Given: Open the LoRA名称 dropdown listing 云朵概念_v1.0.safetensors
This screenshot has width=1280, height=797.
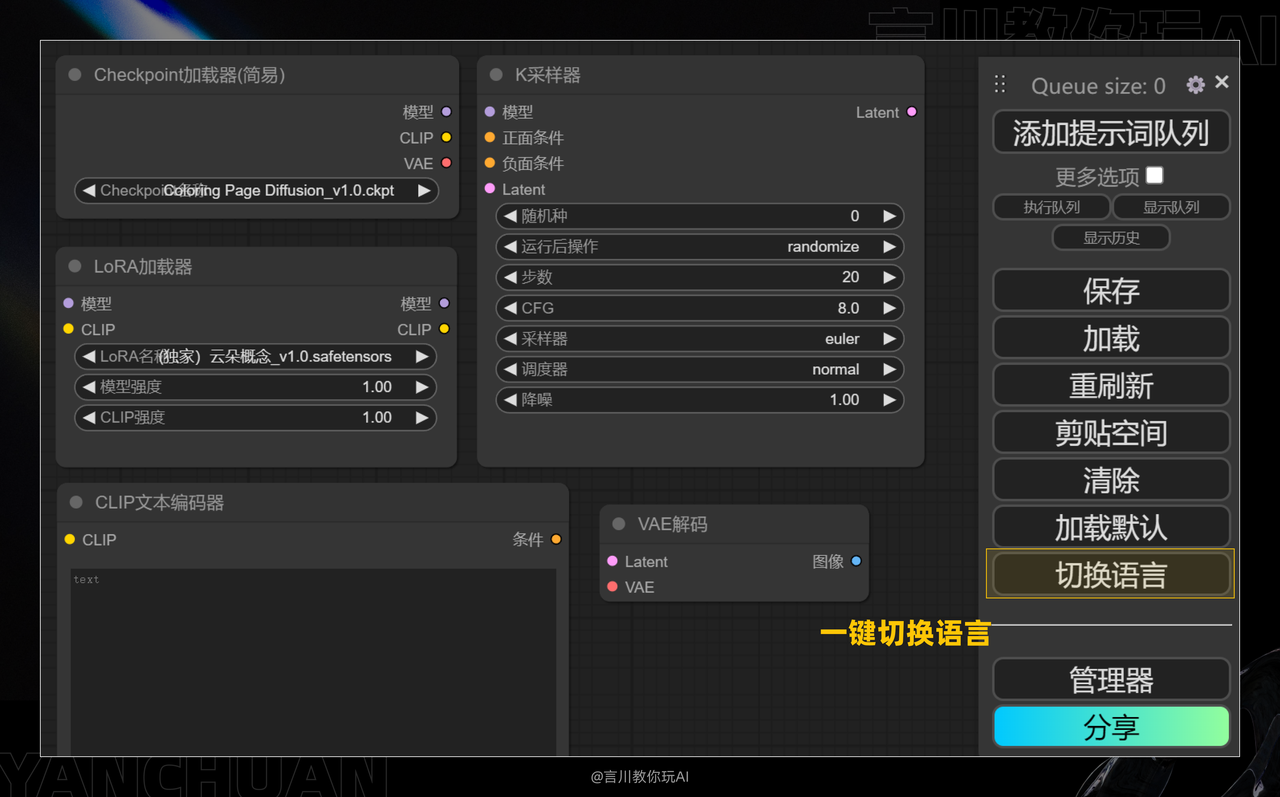Looking at the screenshot, I should click(x=255, y=356).
